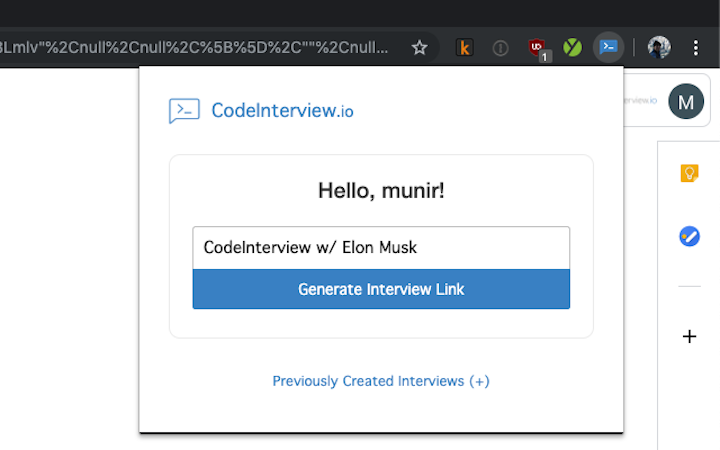
Task: Open the Chrome profile avatar
Action: [658, 47]
